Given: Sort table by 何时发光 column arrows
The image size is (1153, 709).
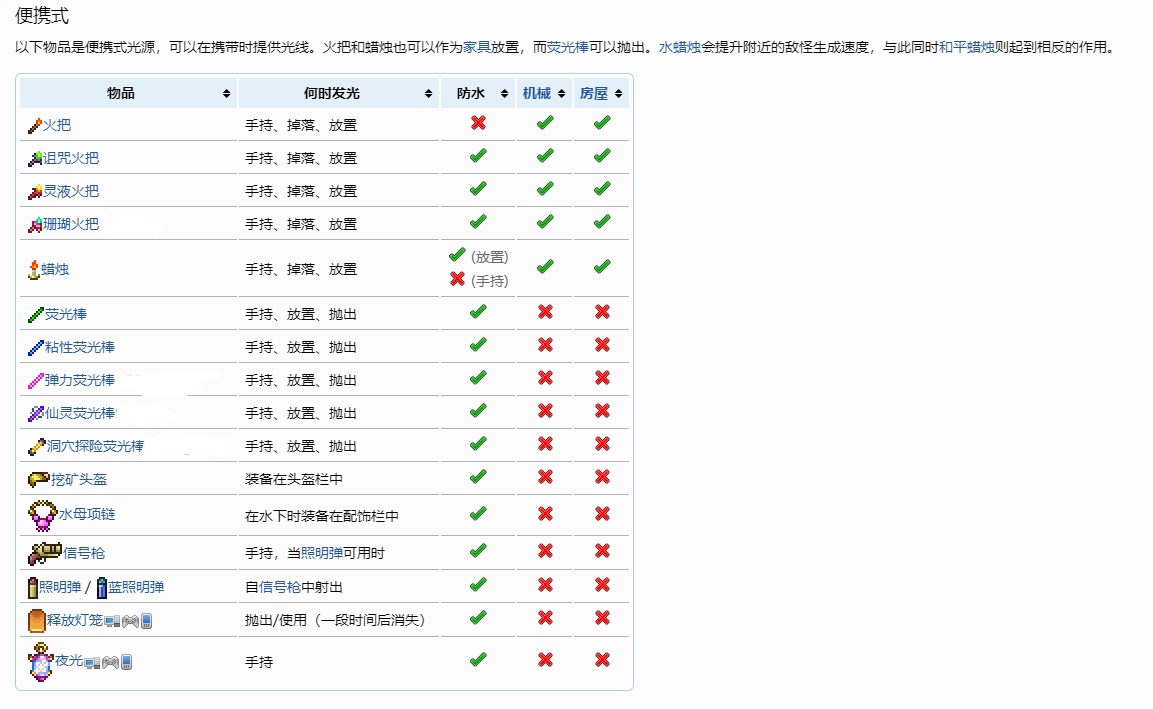Looking at the screenshot, I should (x=429, y=94).
